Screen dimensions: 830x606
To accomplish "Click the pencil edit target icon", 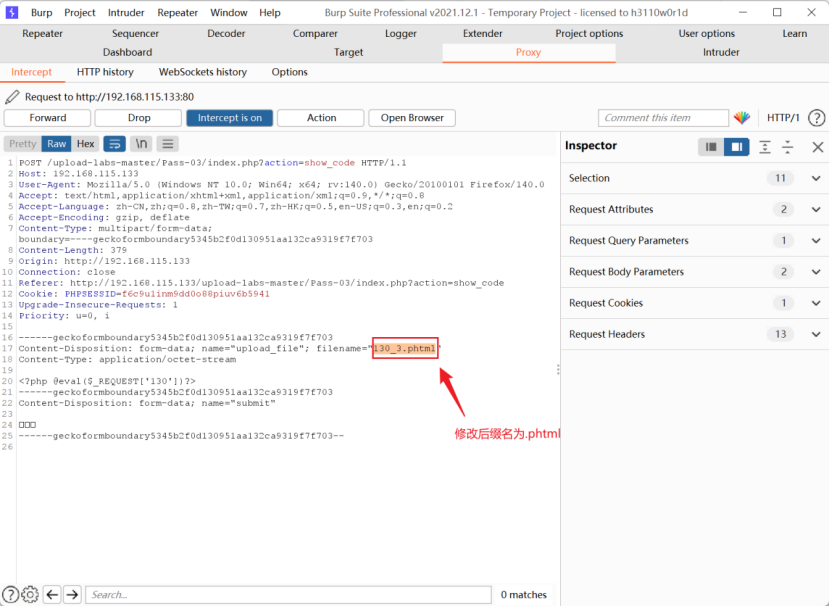I will (x=12, y=97).
